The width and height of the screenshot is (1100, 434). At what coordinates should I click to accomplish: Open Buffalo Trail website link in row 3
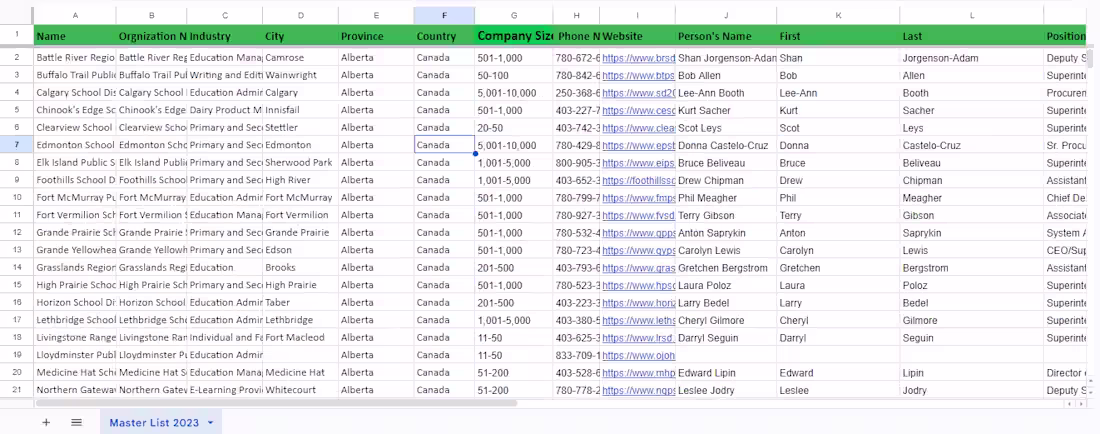638,76
